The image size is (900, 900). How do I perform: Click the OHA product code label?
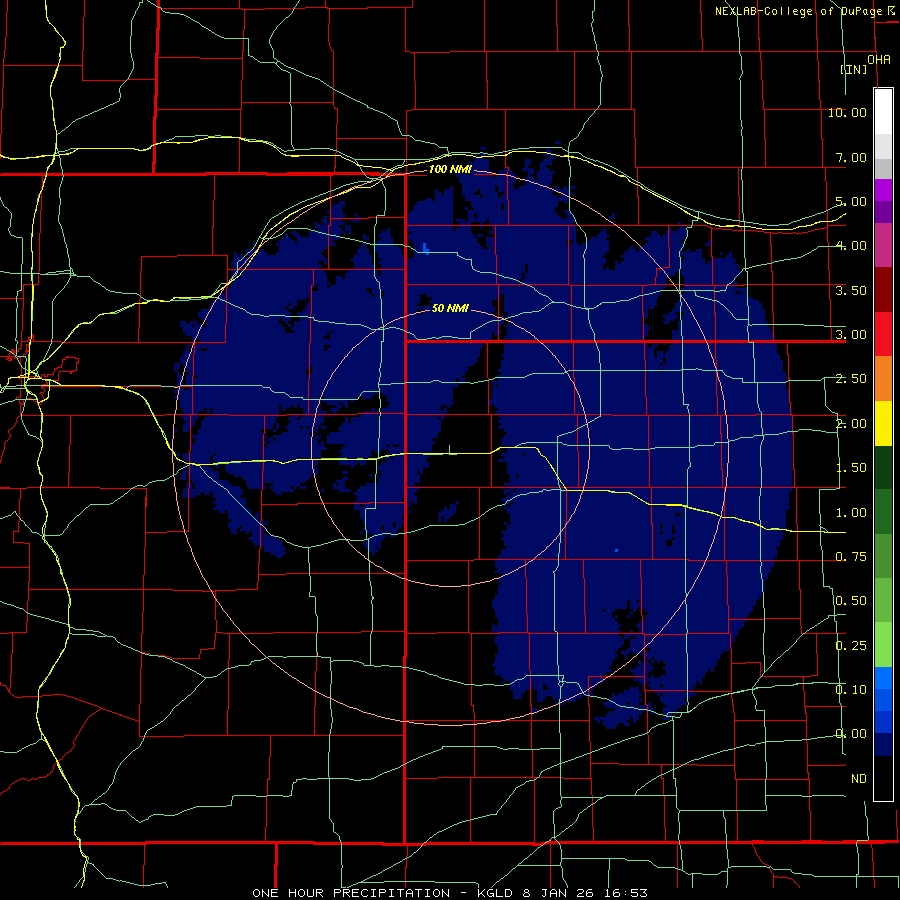pos(879,60)
